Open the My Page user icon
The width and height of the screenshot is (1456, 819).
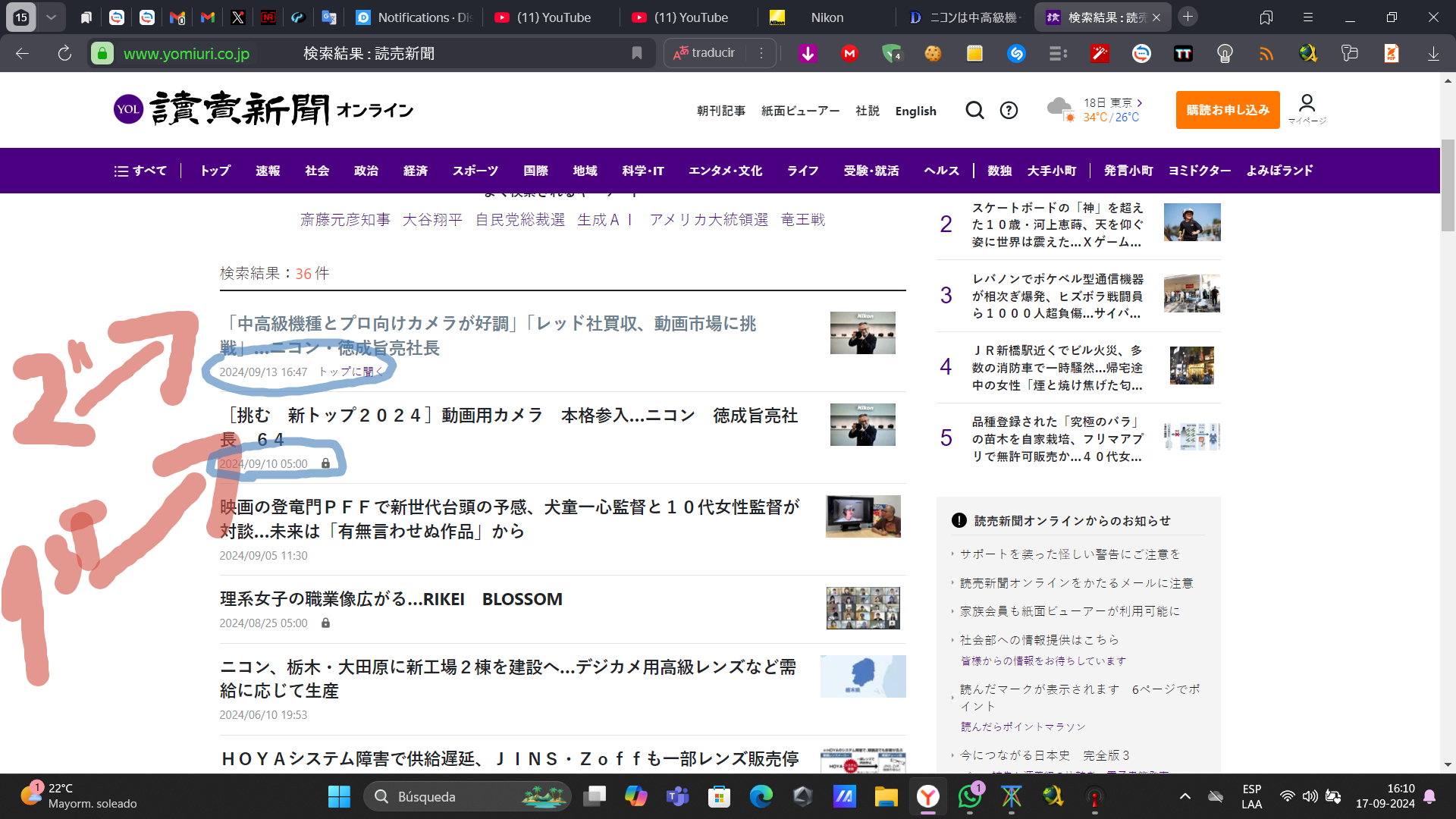pyautogui.click(x=1307, y=109)
